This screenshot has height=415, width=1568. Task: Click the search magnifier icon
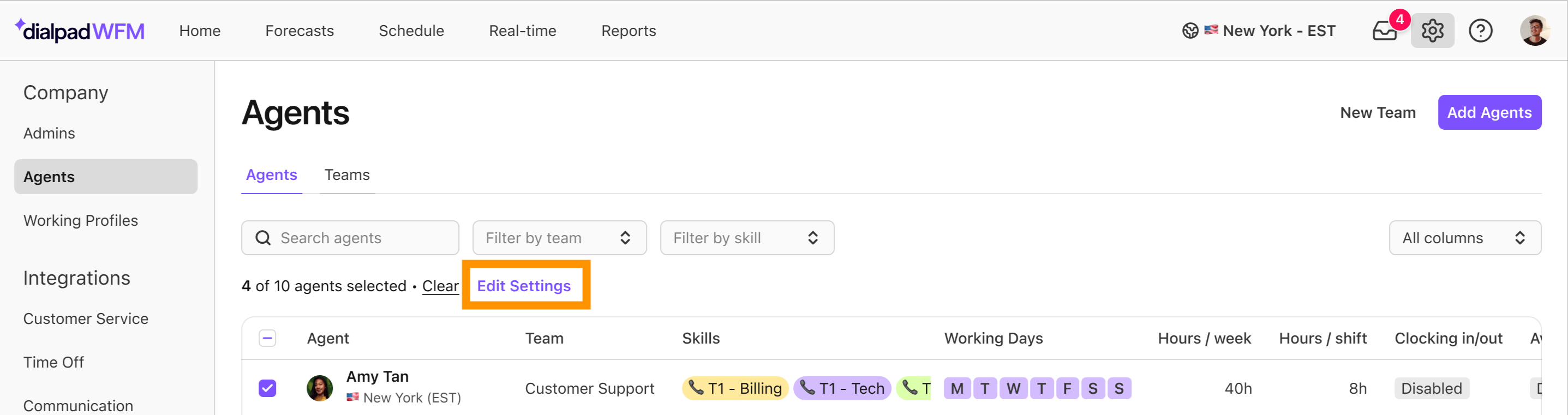(x=263, y=238)
